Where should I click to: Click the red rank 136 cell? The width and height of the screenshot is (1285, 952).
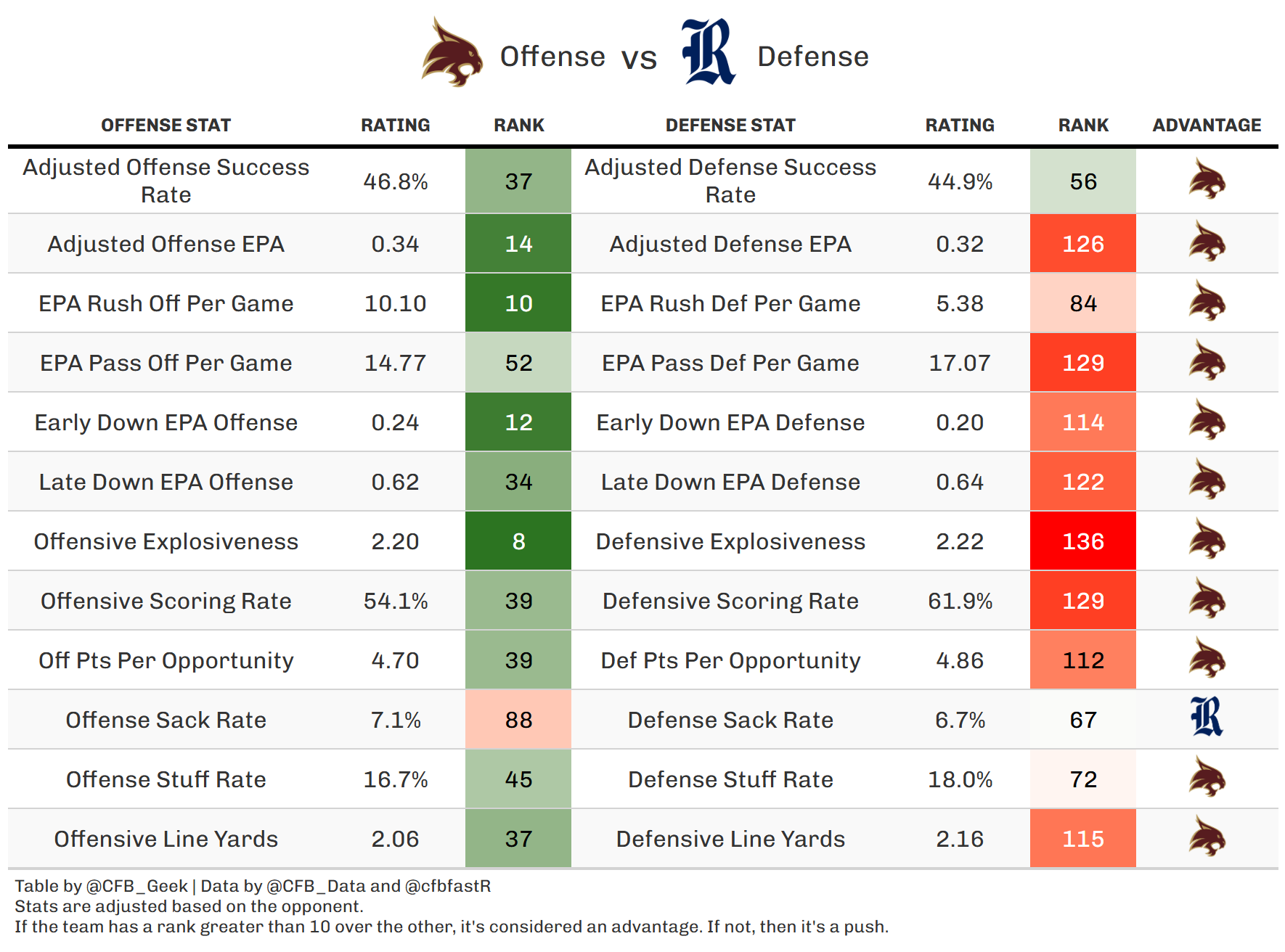coord(1082,541)
